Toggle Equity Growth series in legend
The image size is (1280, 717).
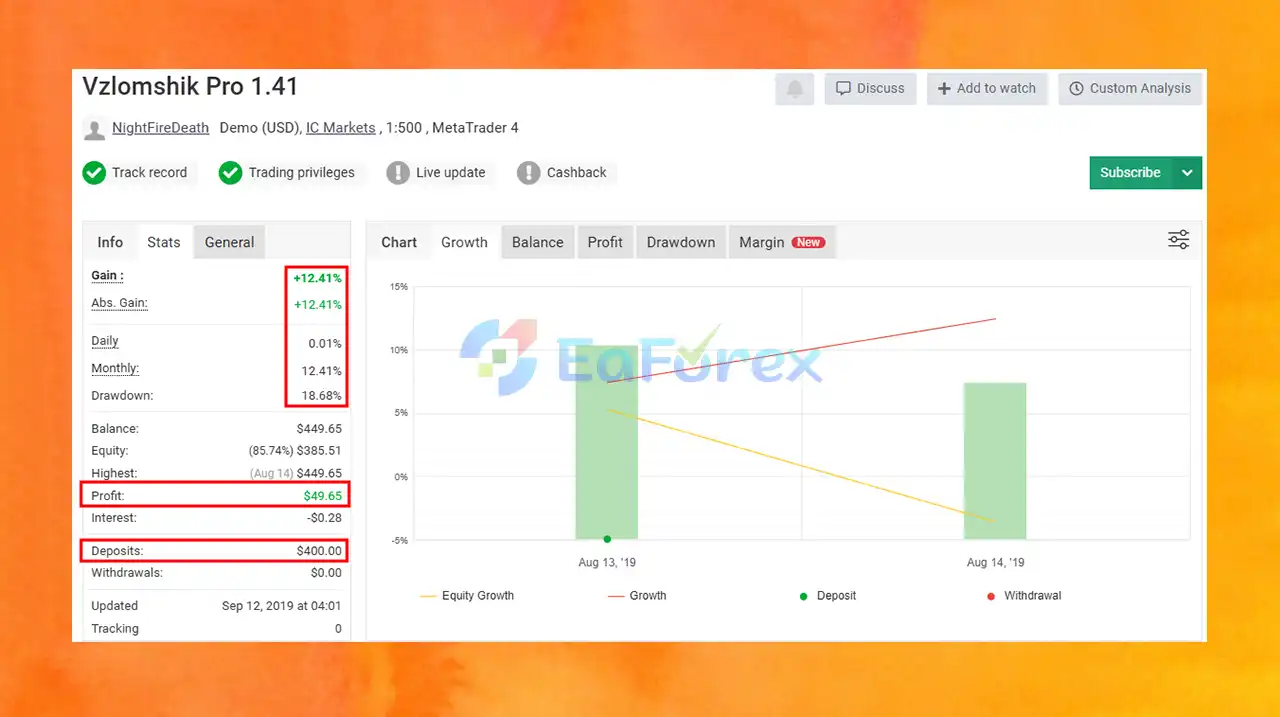tap(467, 596)
